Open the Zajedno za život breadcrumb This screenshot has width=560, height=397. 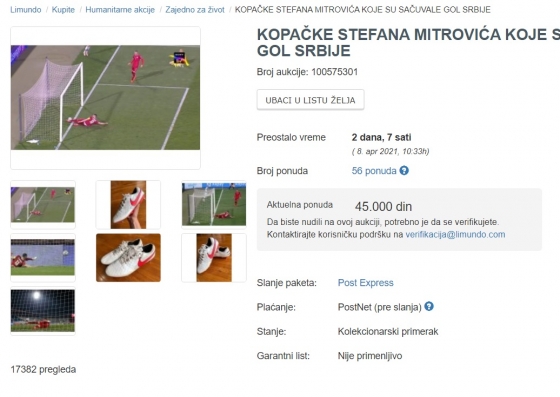click(x=195, y=10)
